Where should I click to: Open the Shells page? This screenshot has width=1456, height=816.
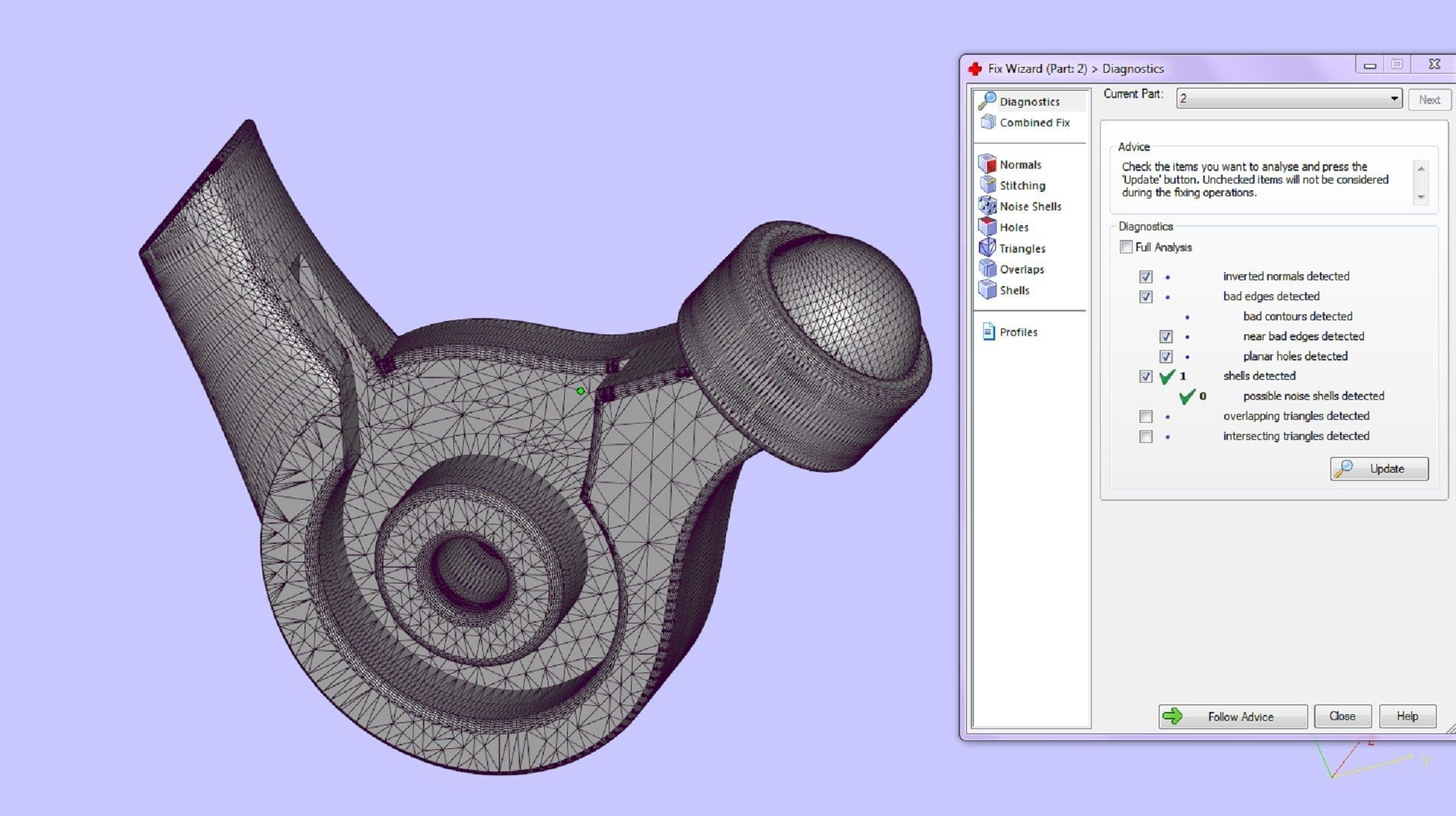[x=1014, y=291]
